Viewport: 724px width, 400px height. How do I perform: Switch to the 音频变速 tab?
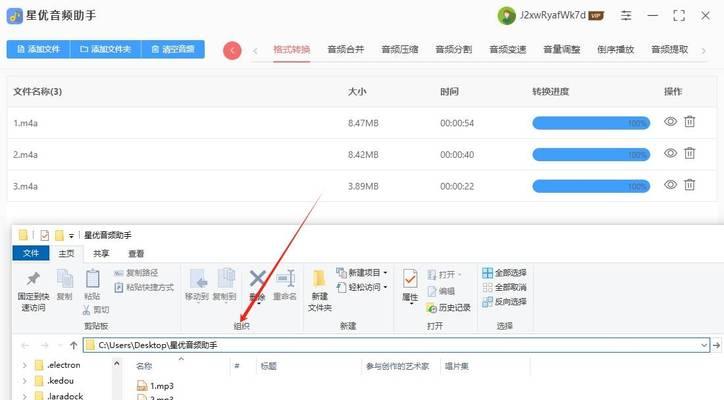507,49
